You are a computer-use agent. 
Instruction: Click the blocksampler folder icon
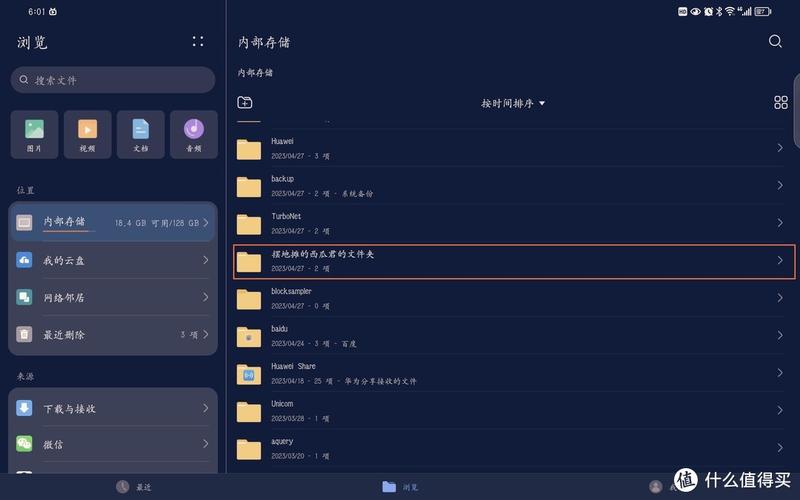249,299
